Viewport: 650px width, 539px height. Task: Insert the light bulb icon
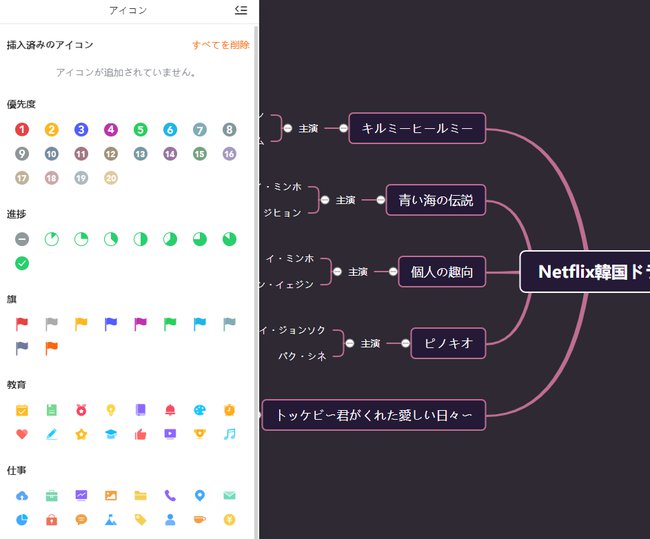coord(111,410)
